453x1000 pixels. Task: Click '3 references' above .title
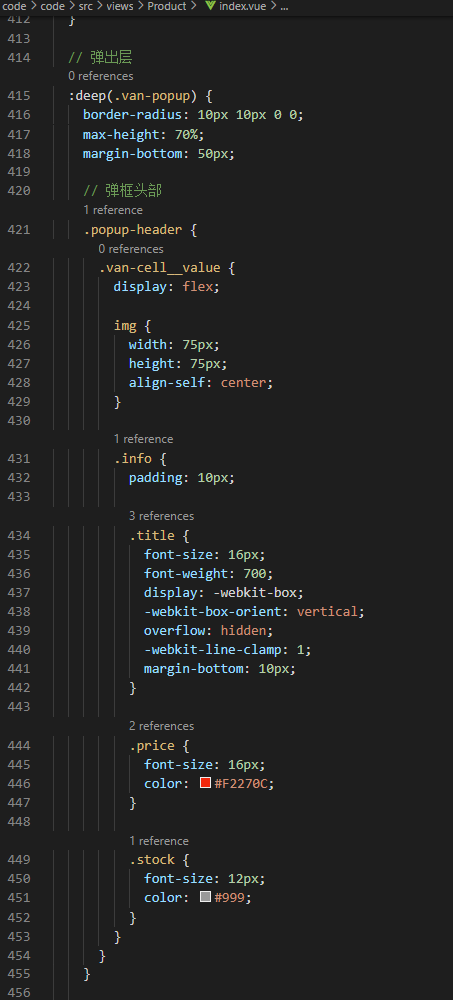click(161, 515)
